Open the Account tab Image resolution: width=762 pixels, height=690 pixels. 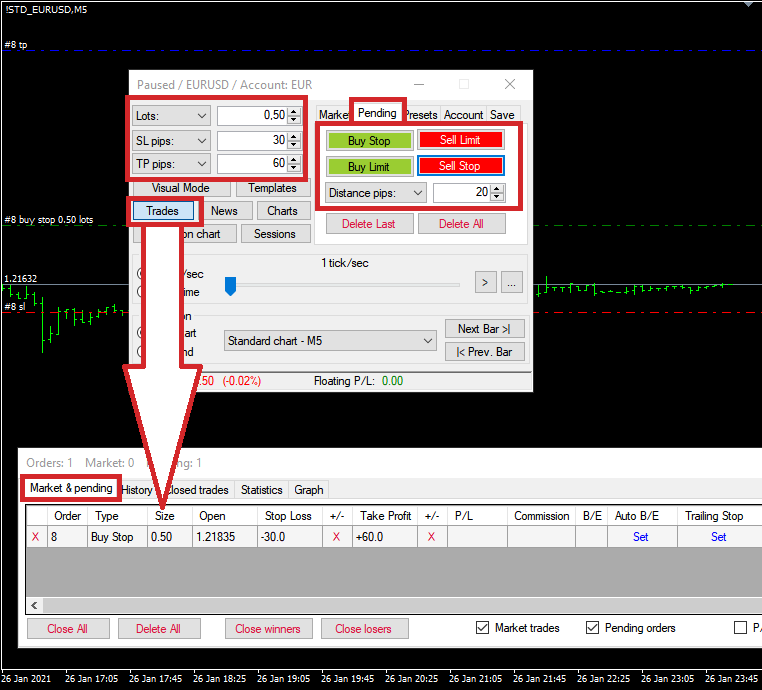(464, 115)
